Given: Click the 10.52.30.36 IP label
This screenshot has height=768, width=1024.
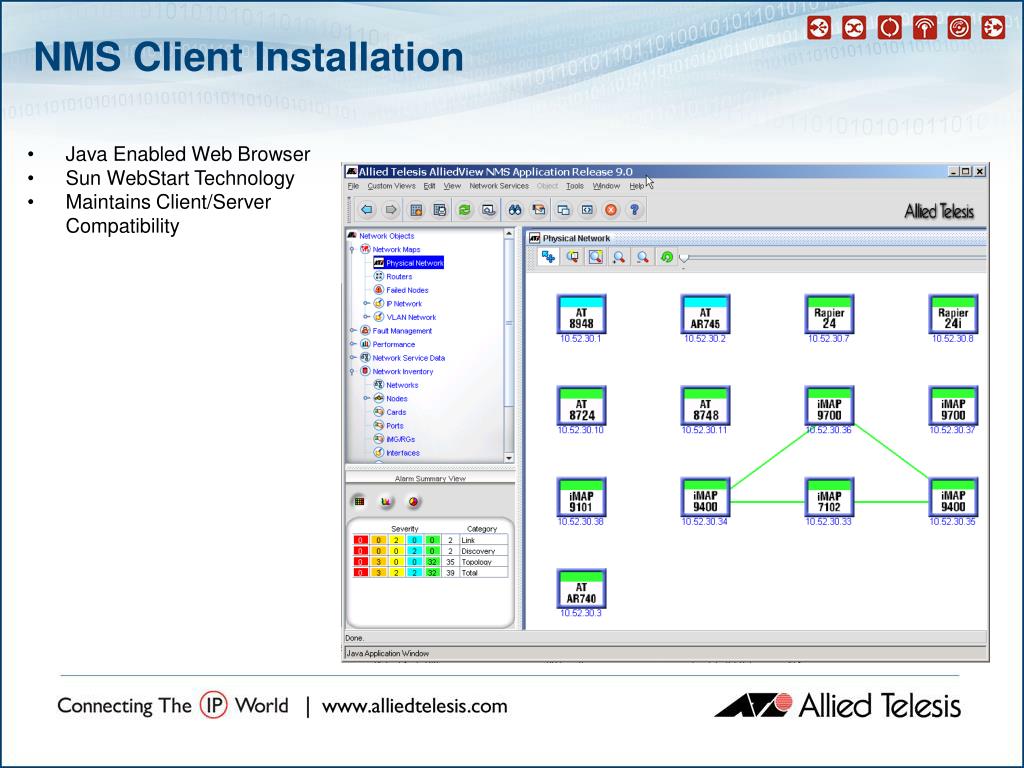Looking at the screenshot, I should [829, 430].
